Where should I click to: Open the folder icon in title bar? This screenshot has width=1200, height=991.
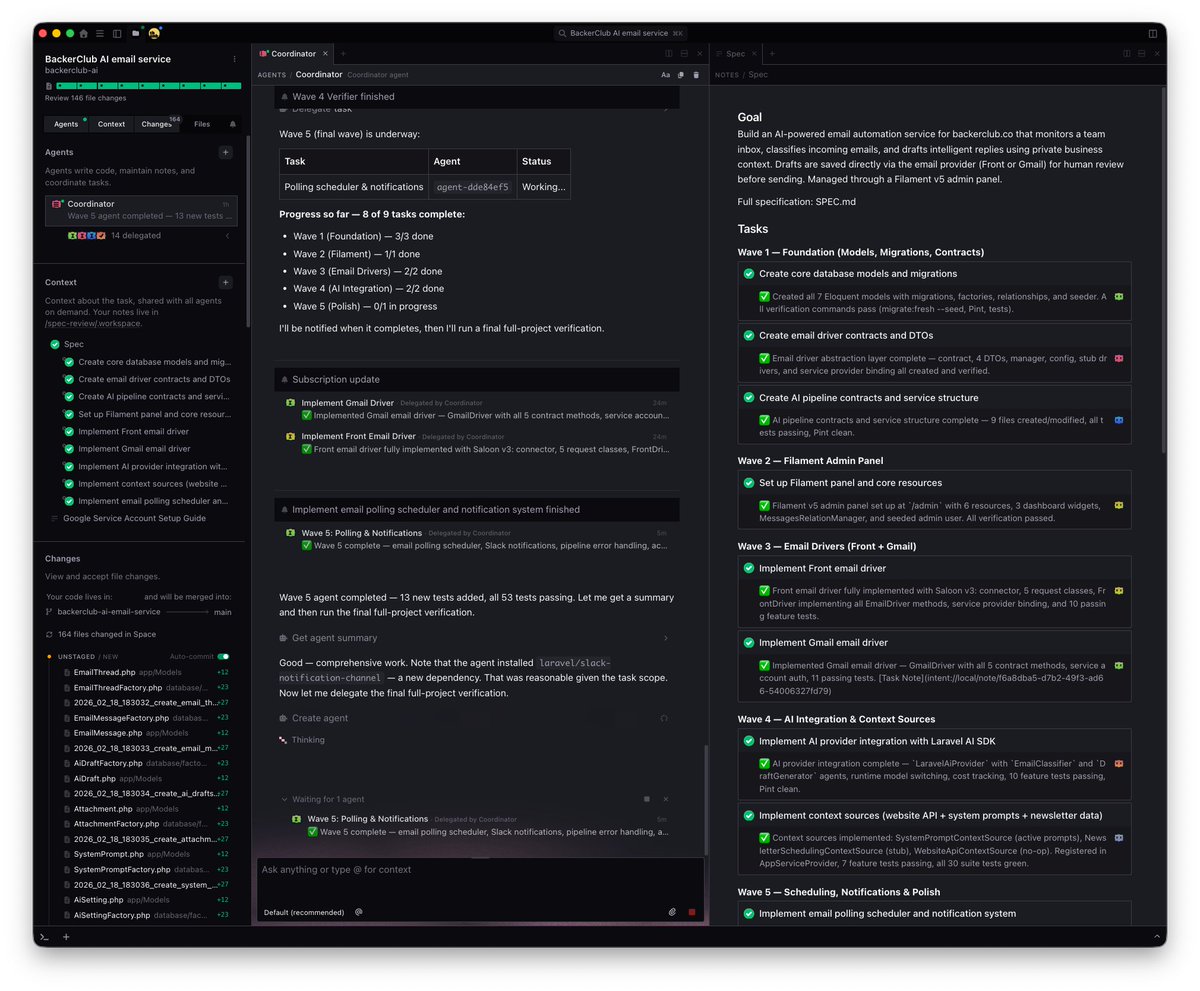[x=136, y=33]
